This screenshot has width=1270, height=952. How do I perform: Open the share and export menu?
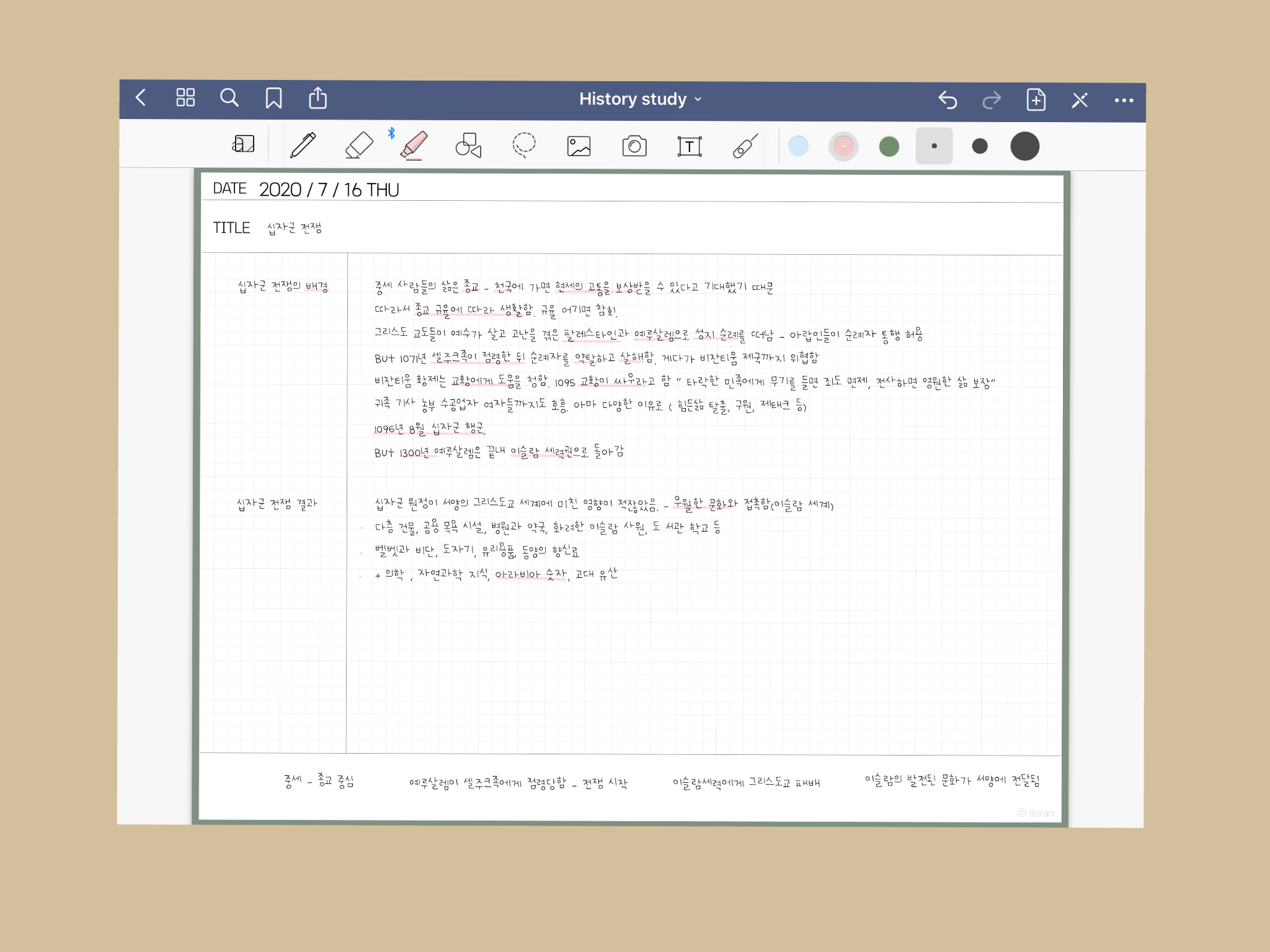pyautogui.click(x=317, y=98)
